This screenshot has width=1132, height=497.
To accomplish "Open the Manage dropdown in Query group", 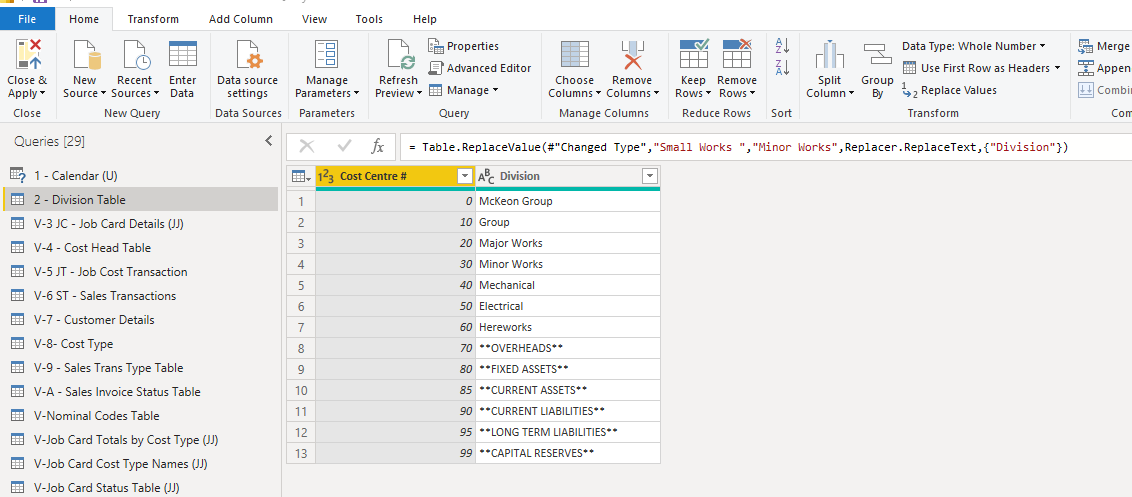I will tap(463, 90).
